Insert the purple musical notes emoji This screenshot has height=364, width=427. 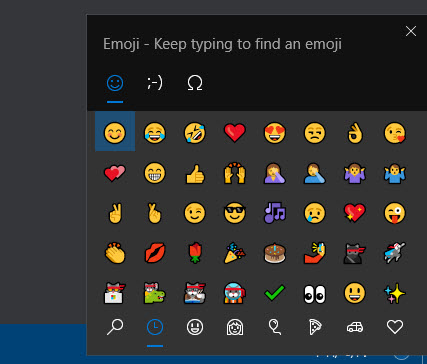point(275,212)
